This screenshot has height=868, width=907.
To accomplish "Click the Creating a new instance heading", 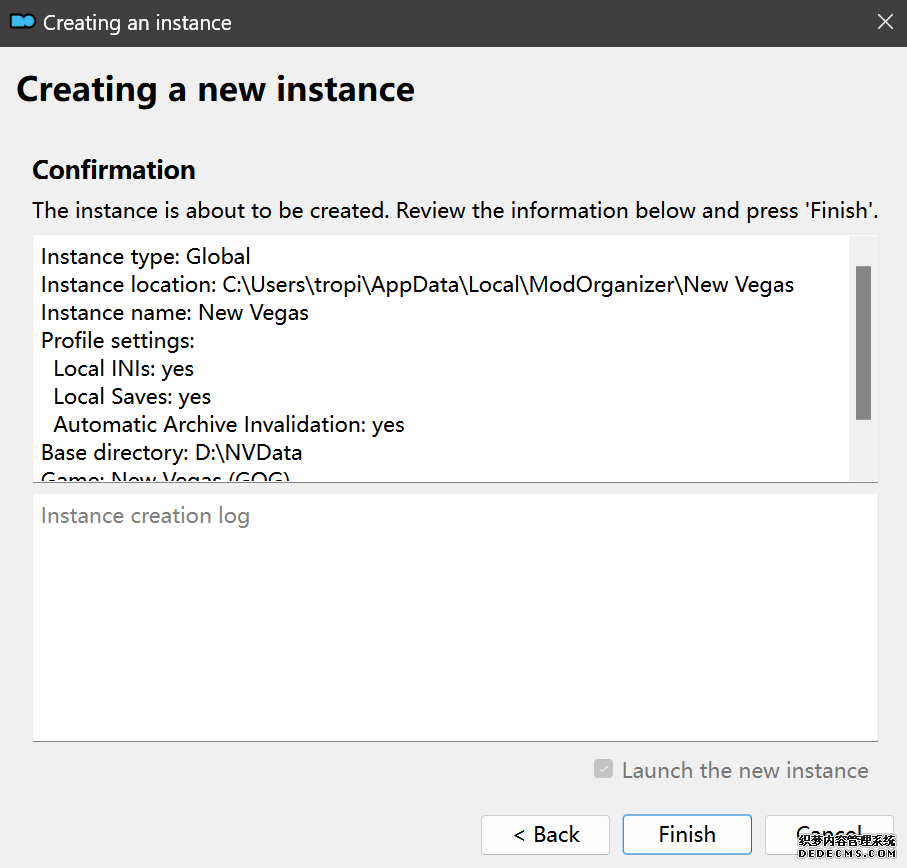I will coord(215,90).
